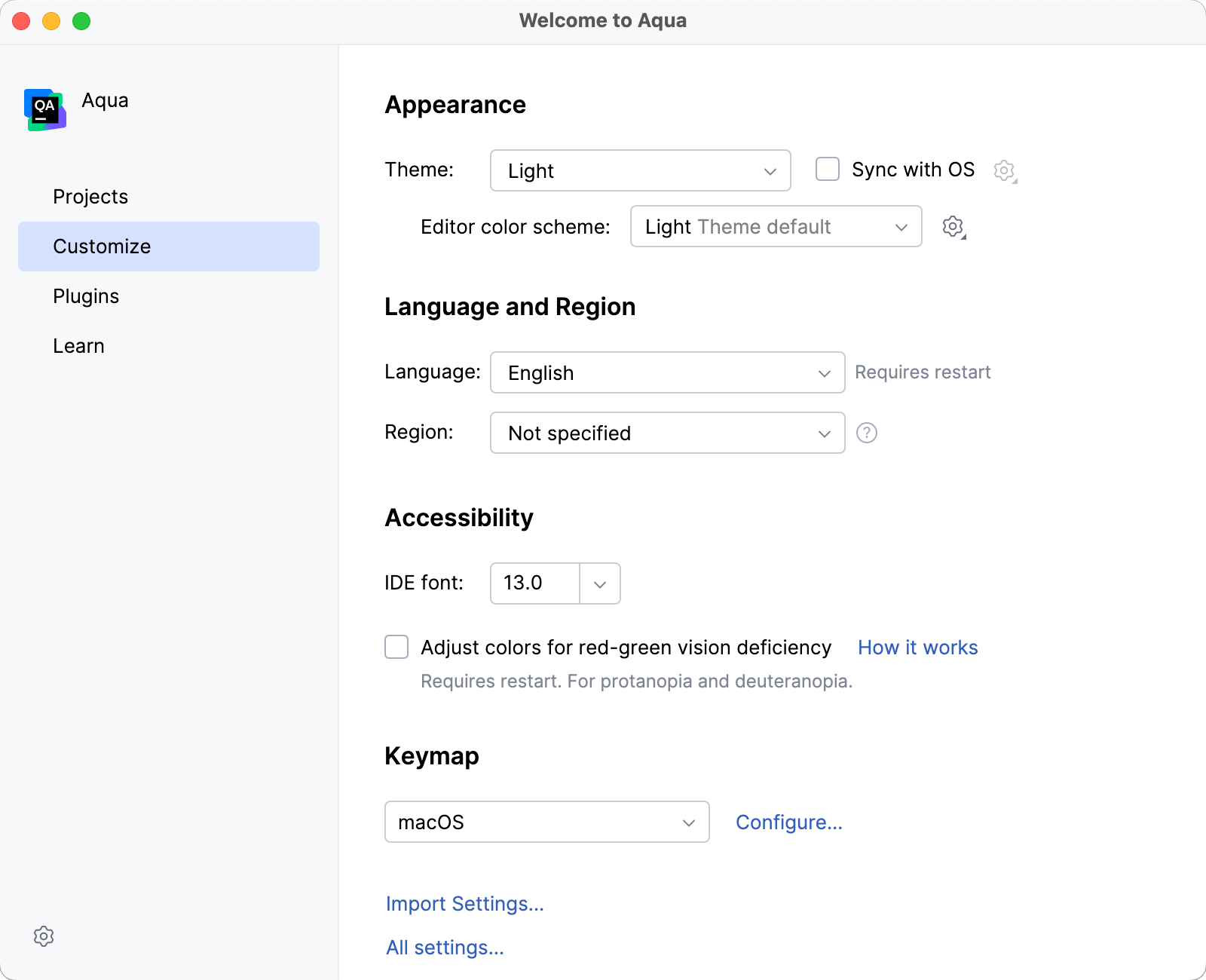The height and width of the screenshot is (980, 1206).
Task: Open the Theme dropdown showing Light
Action: click(640, 170)
